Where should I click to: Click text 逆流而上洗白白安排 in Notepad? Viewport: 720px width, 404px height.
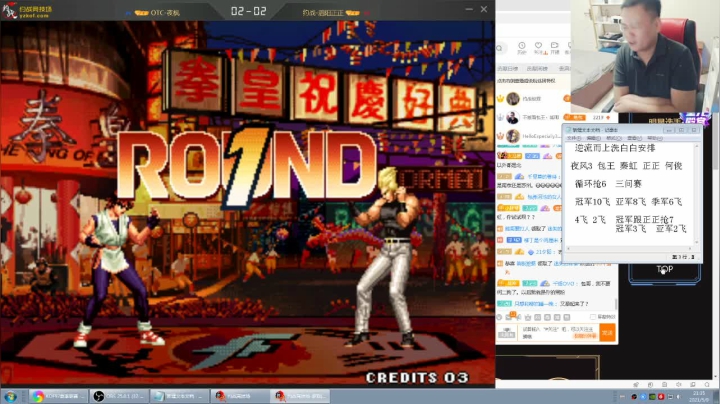pyautogui.click(x=615, y=148)
